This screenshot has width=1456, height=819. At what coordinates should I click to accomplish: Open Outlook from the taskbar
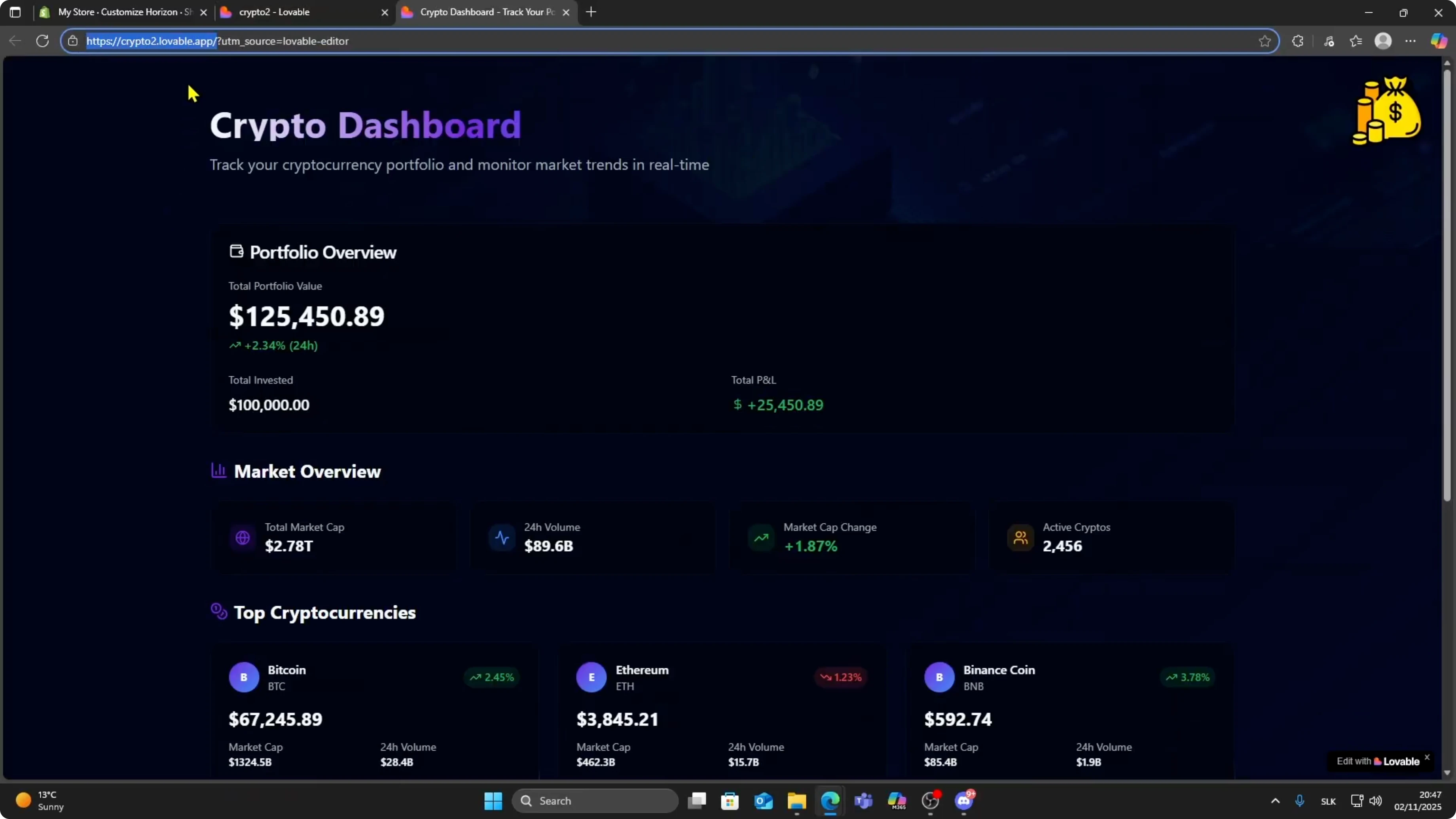[x=764, y=800]
